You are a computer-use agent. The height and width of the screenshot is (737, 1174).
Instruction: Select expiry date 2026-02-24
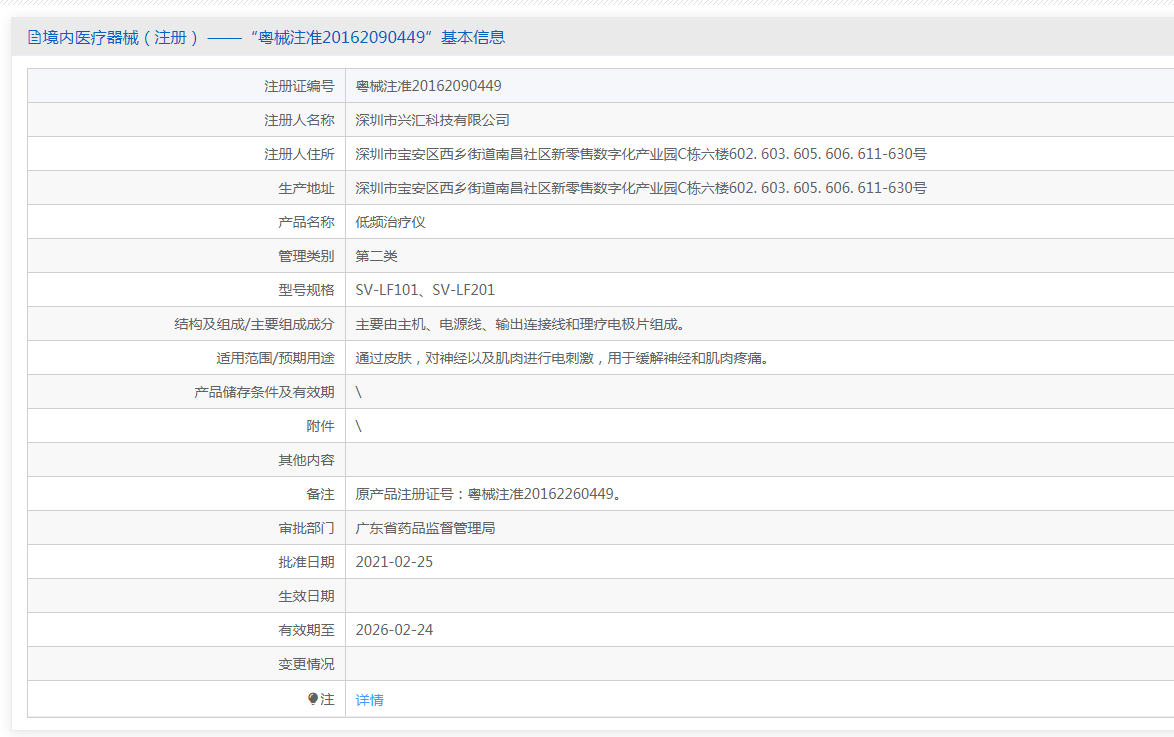(x=394, y=630)
